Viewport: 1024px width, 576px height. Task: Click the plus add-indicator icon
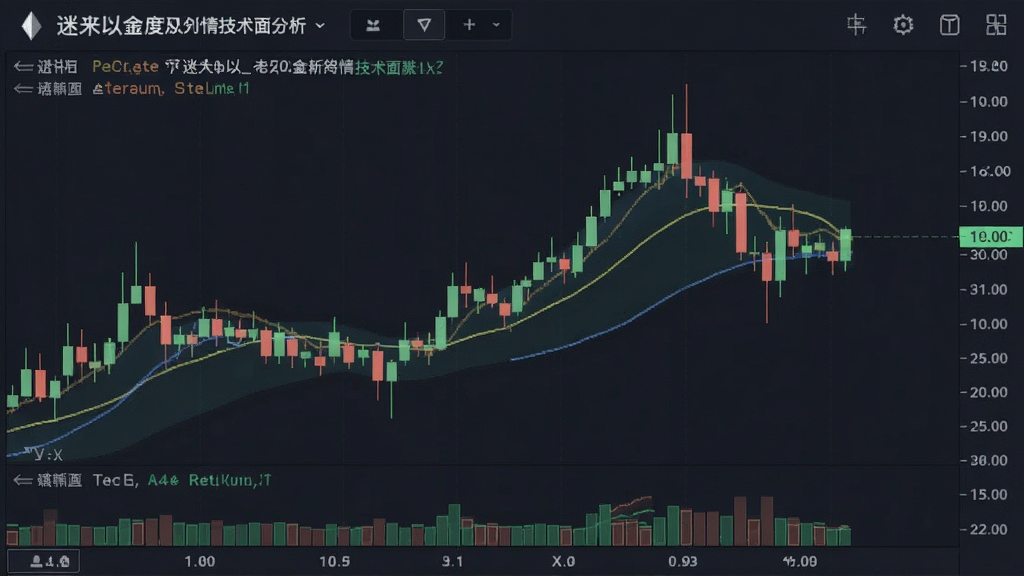(x=469, y=25)
